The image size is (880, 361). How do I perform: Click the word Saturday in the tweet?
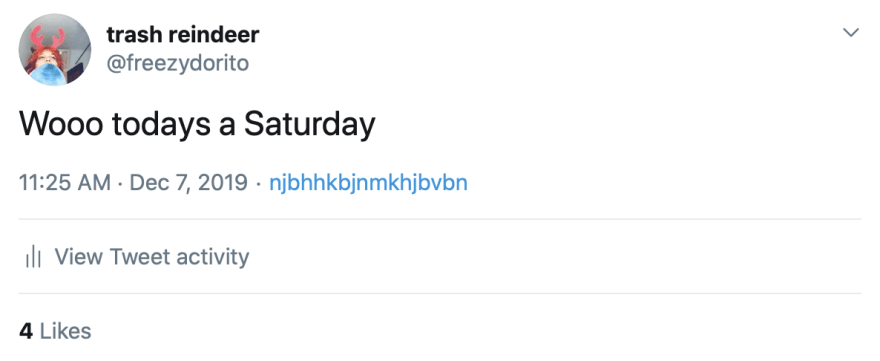[x=309, y=125]
